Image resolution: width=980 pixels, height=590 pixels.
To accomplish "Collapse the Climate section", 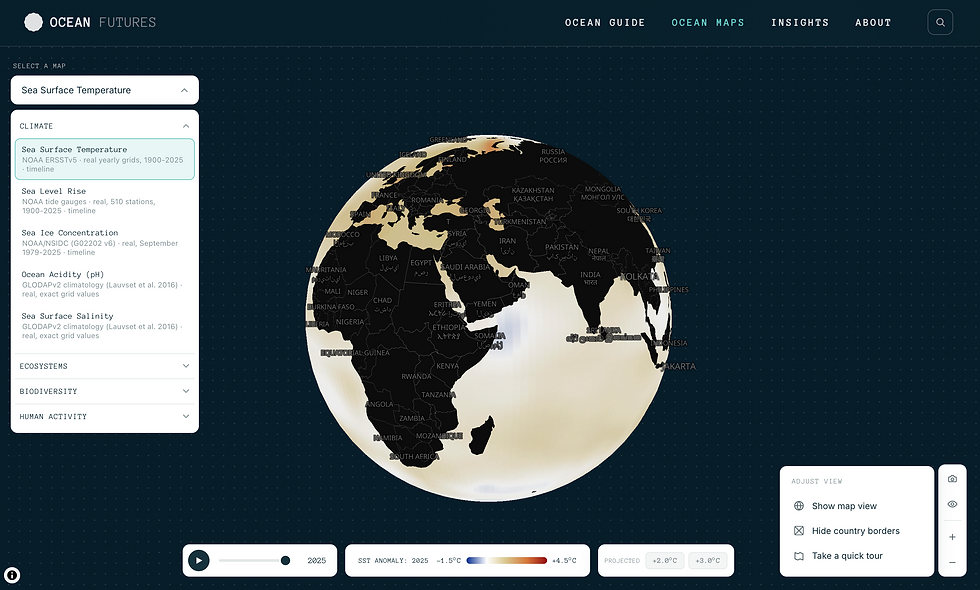I will [x=105, y=126].
